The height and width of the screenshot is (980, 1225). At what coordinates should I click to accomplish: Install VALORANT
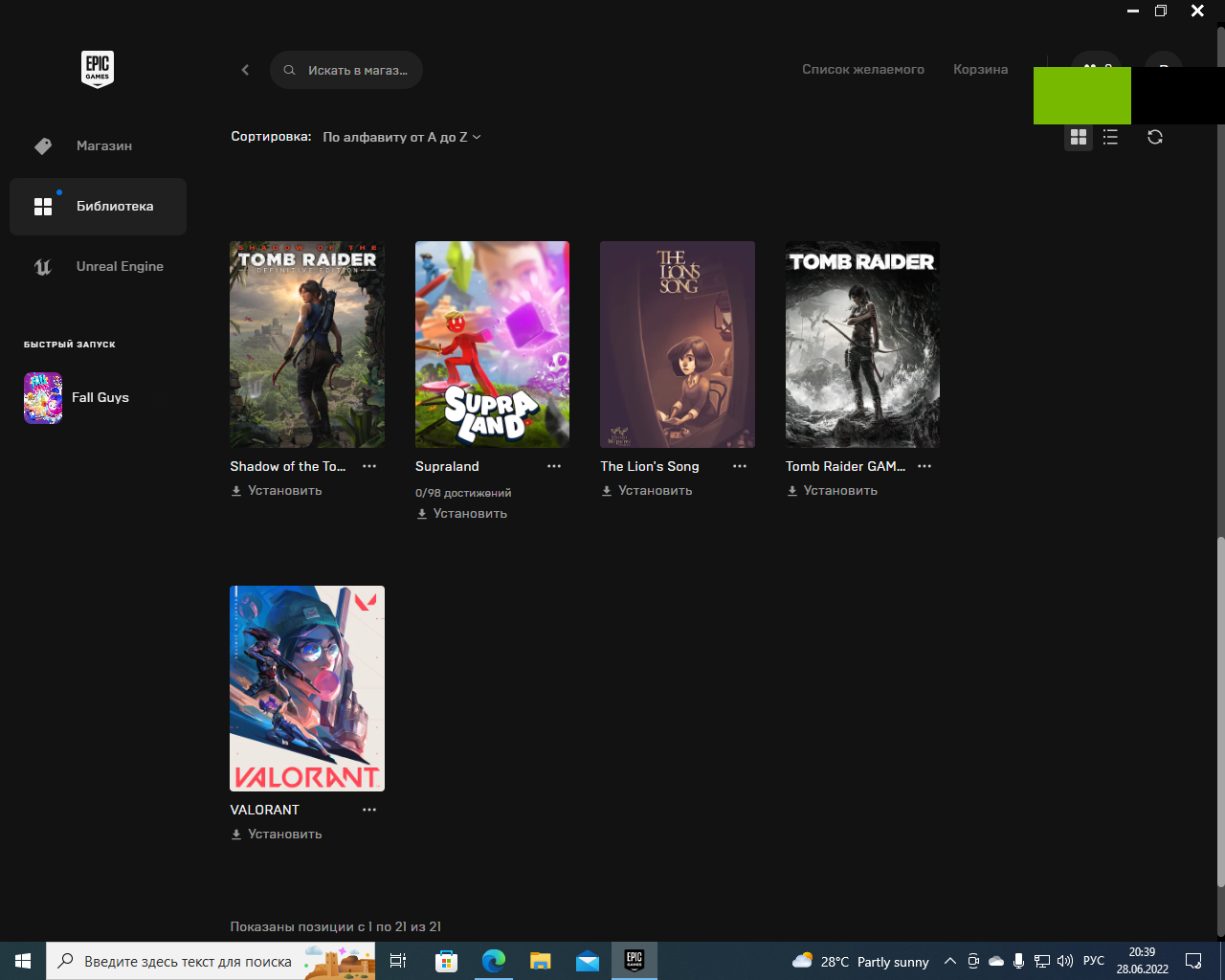[277, 835]
